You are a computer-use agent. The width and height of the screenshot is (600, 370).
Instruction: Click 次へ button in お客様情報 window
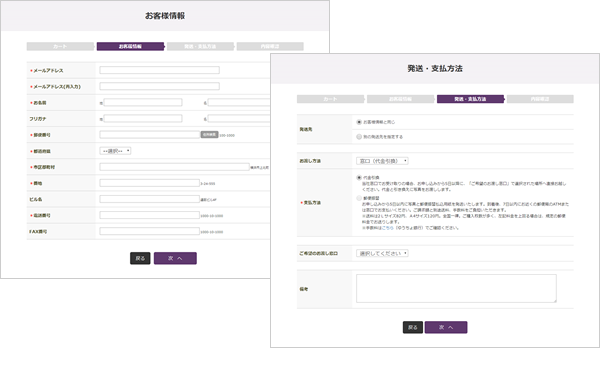click(175, 258)
